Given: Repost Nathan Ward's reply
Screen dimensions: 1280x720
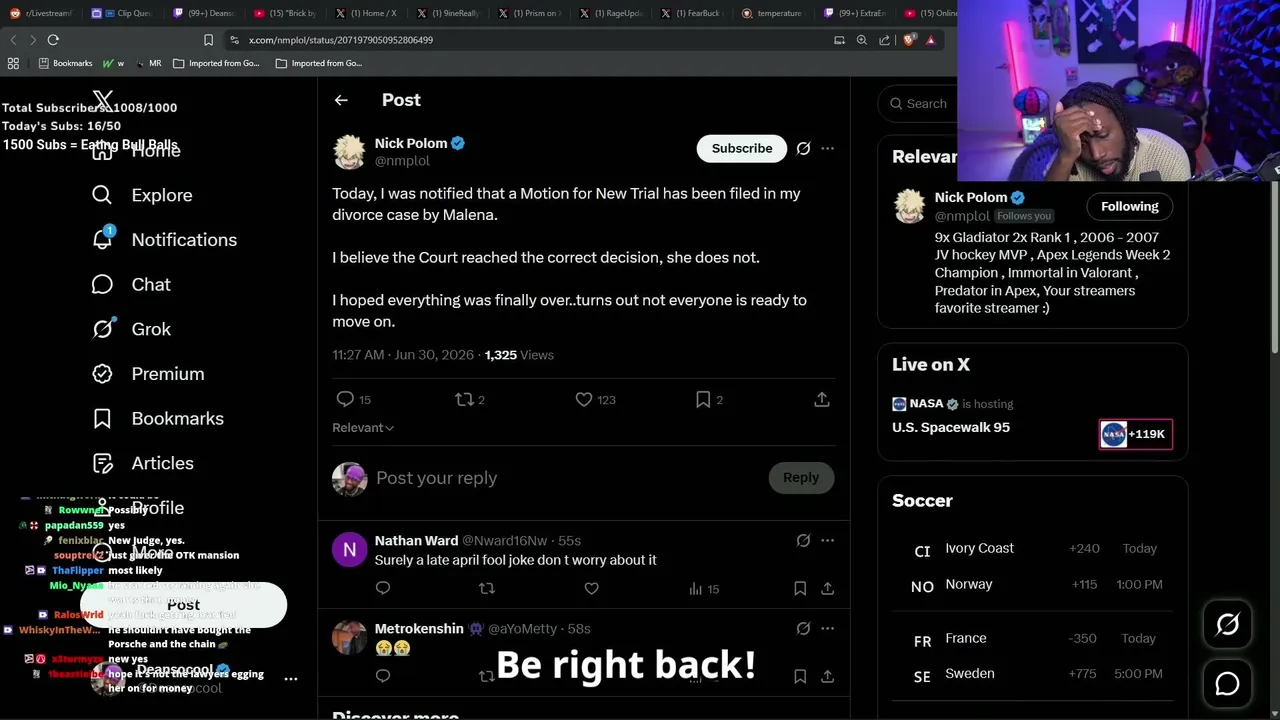Looking at the screenshot, I should [x=487, y=589].
